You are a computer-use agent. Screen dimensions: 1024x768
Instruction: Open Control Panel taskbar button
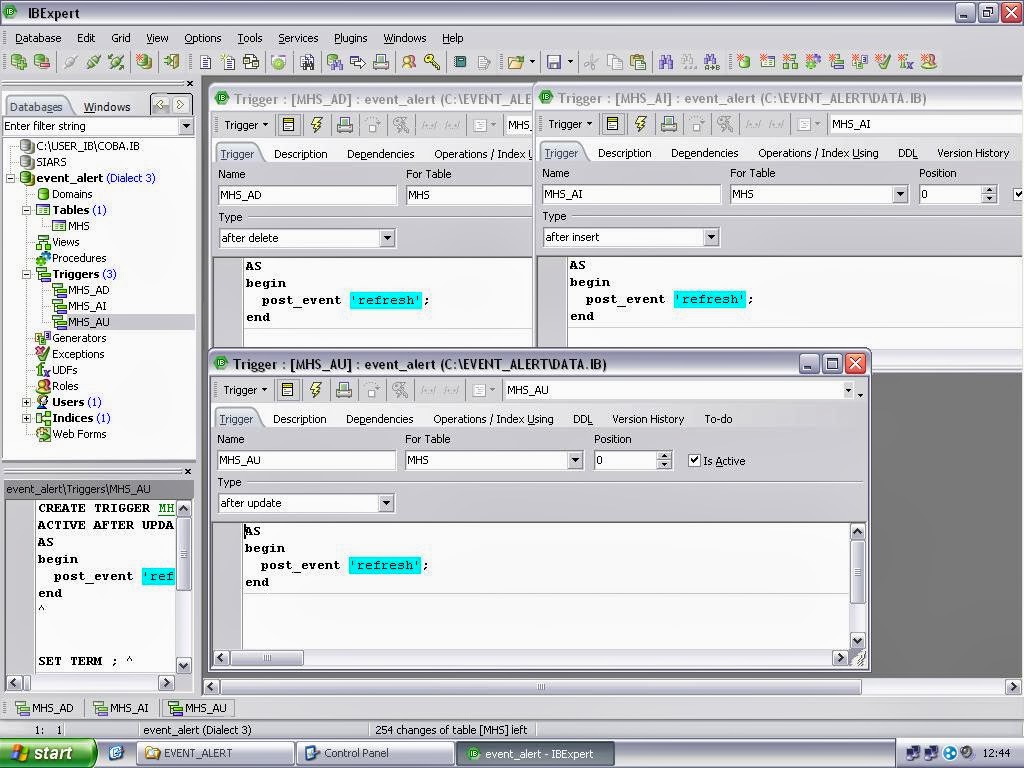(x=374, y=753)
